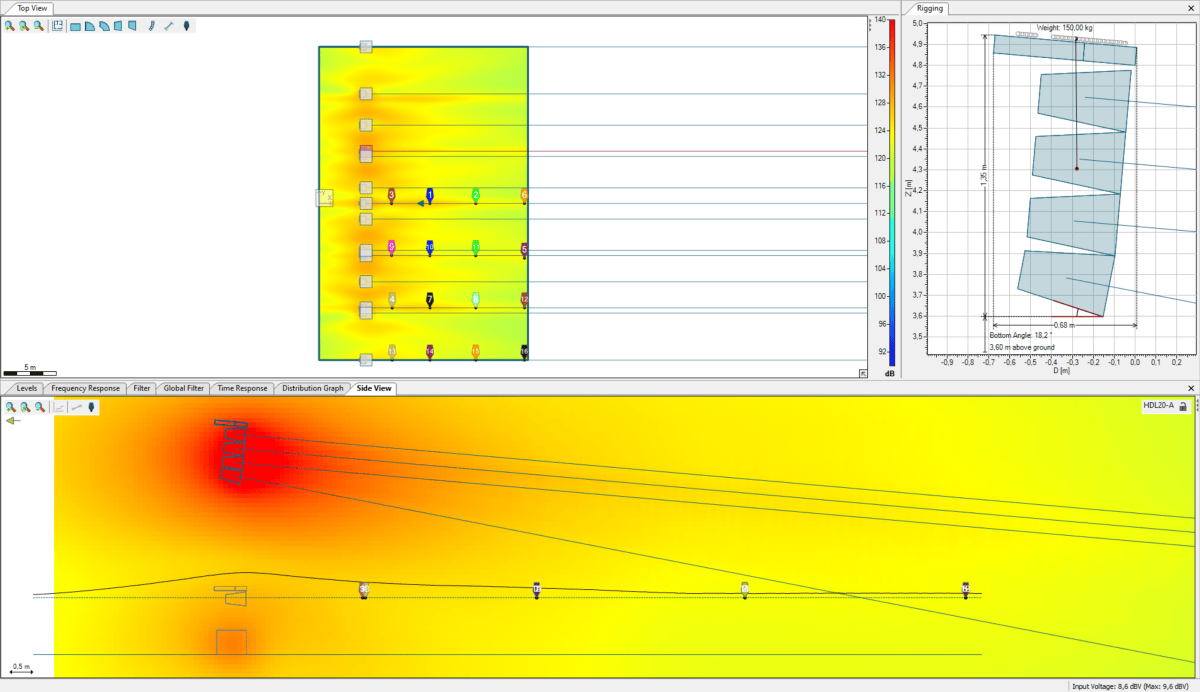Select green microphone marker 2 in Top View

pos(476,195)
